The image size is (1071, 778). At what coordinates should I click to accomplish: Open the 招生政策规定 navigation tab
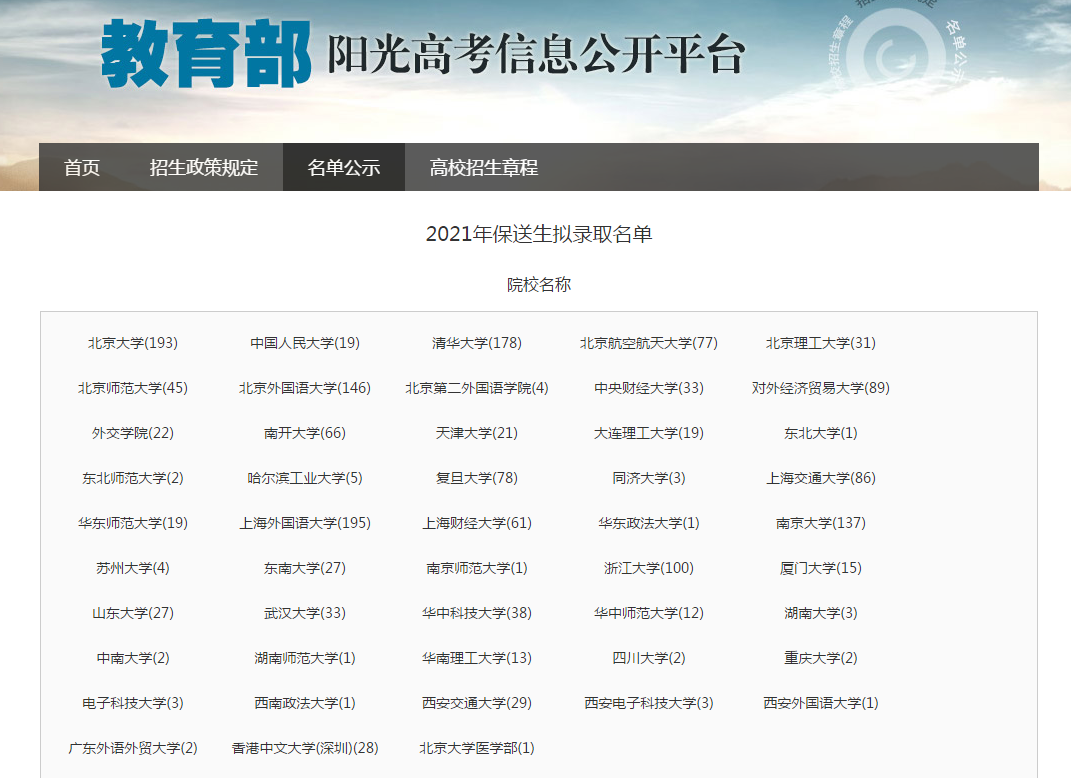pyautogui.click(x=204, y=167)
